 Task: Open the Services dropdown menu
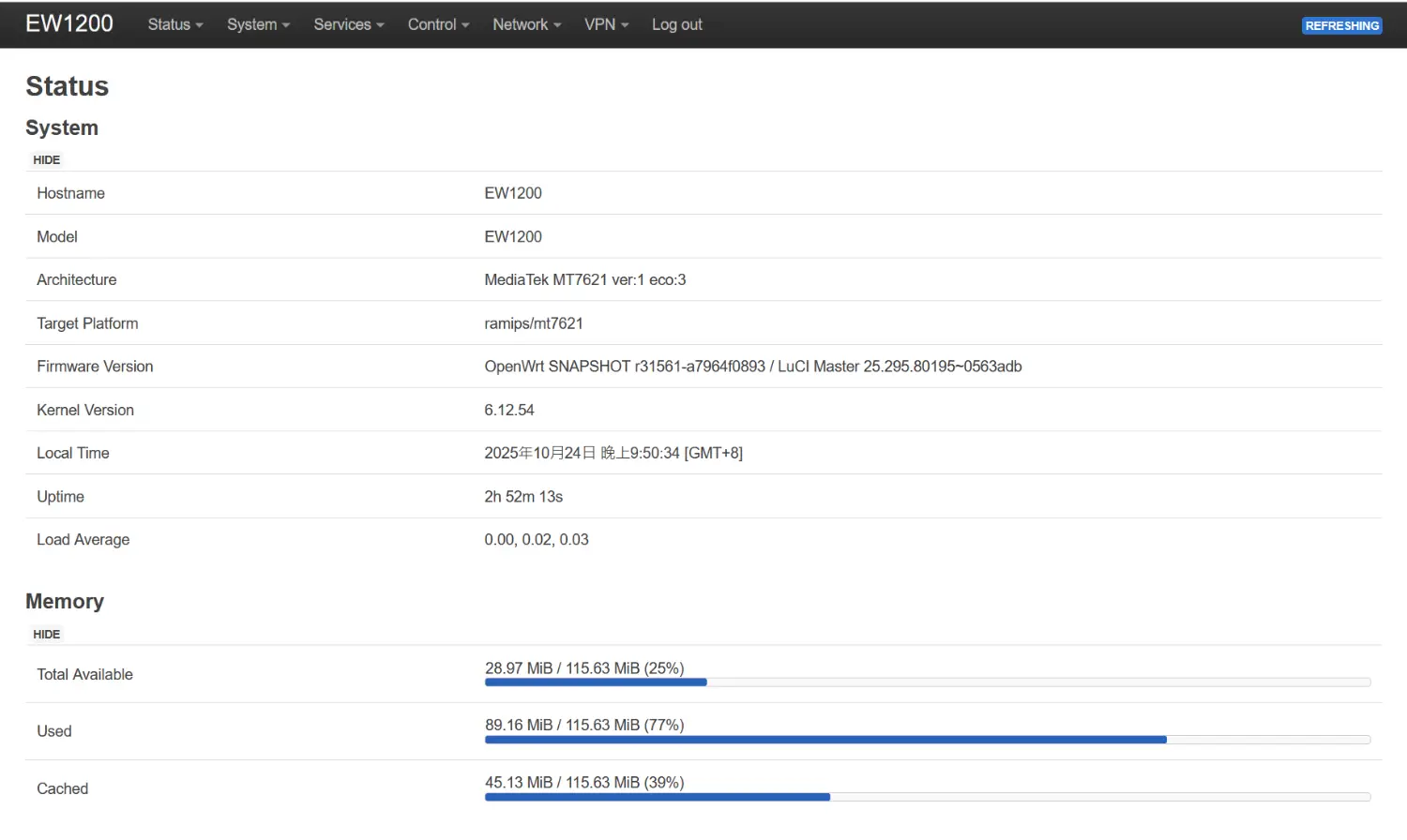point(348,24)
